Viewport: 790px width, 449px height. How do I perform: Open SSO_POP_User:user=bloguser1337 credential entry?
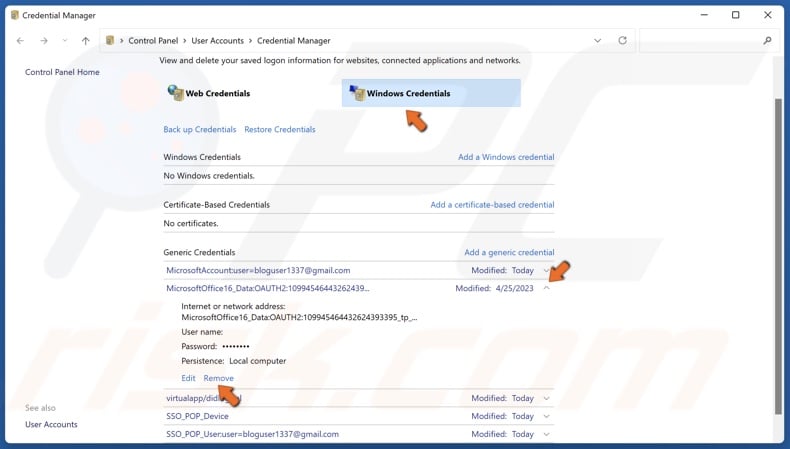[252, 434]
